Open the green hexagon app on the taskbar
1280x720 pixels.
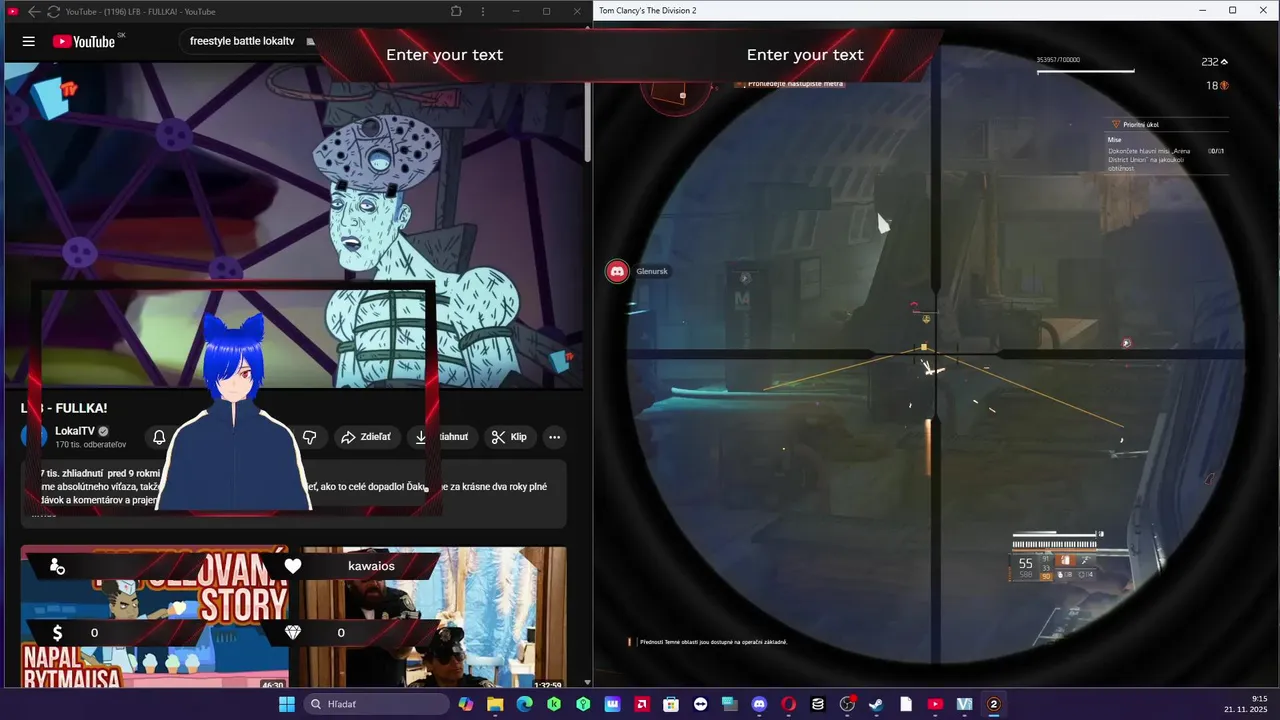tap(583, 704)
